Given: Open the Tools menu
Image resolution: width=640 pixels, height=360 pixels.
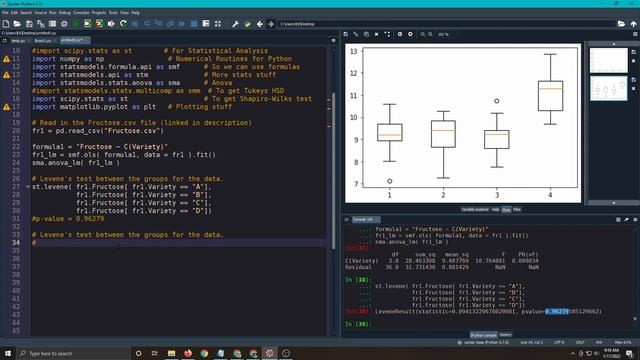Looking at the screenshot, I should click(113, 13).
